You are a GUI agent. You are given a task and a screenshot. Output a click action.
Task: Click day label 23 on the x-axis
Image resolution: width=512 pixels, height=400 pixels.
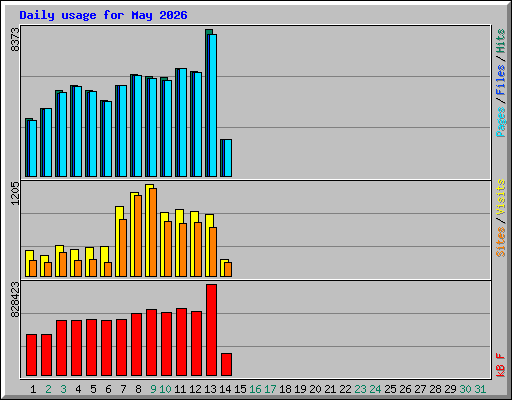[x=360, y=389]
